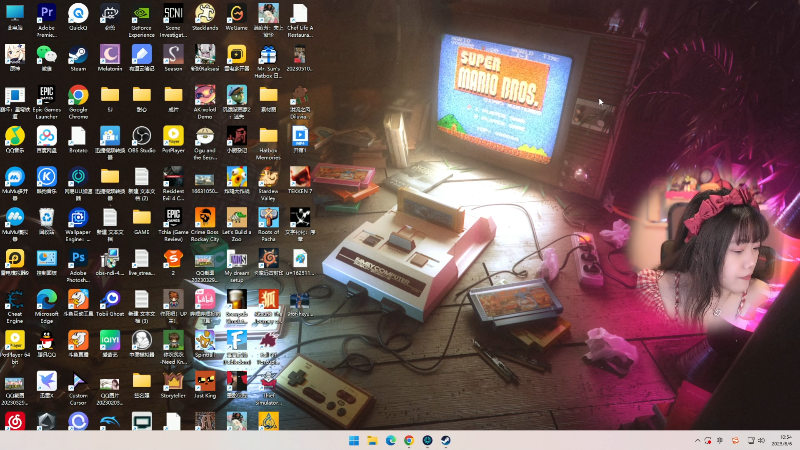
Task: Switch to Steam in the taskbar
Action: click(445, 440)
